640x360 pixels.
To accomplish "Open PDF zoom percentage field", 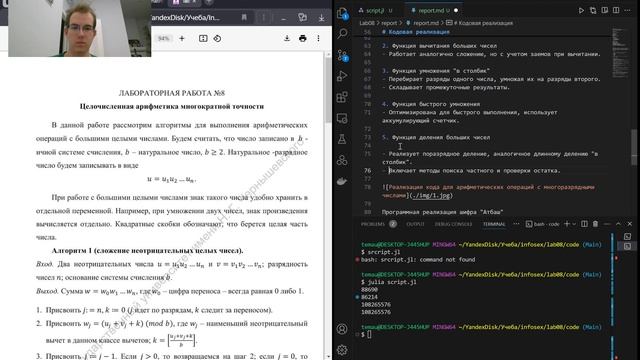I will (163, 38).
